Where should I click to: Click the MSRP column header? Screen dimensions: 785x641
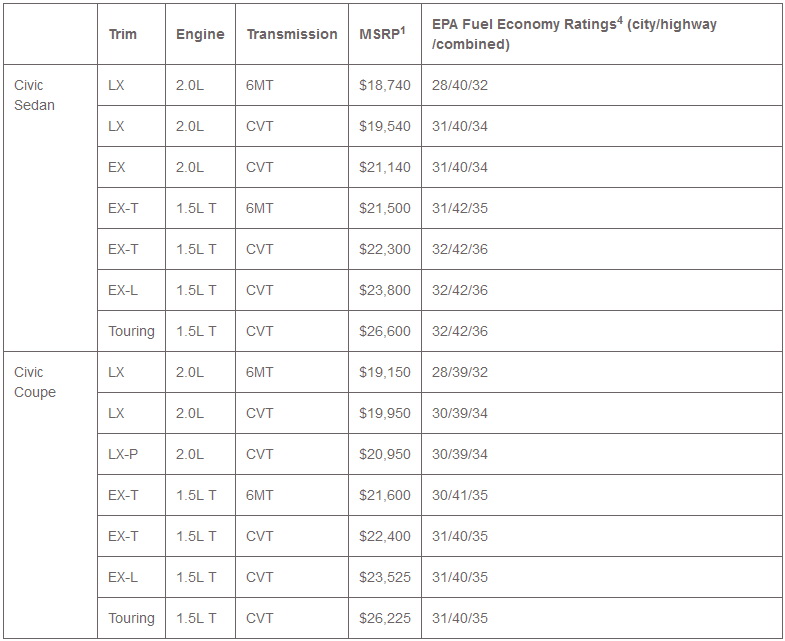coord(382,34)
